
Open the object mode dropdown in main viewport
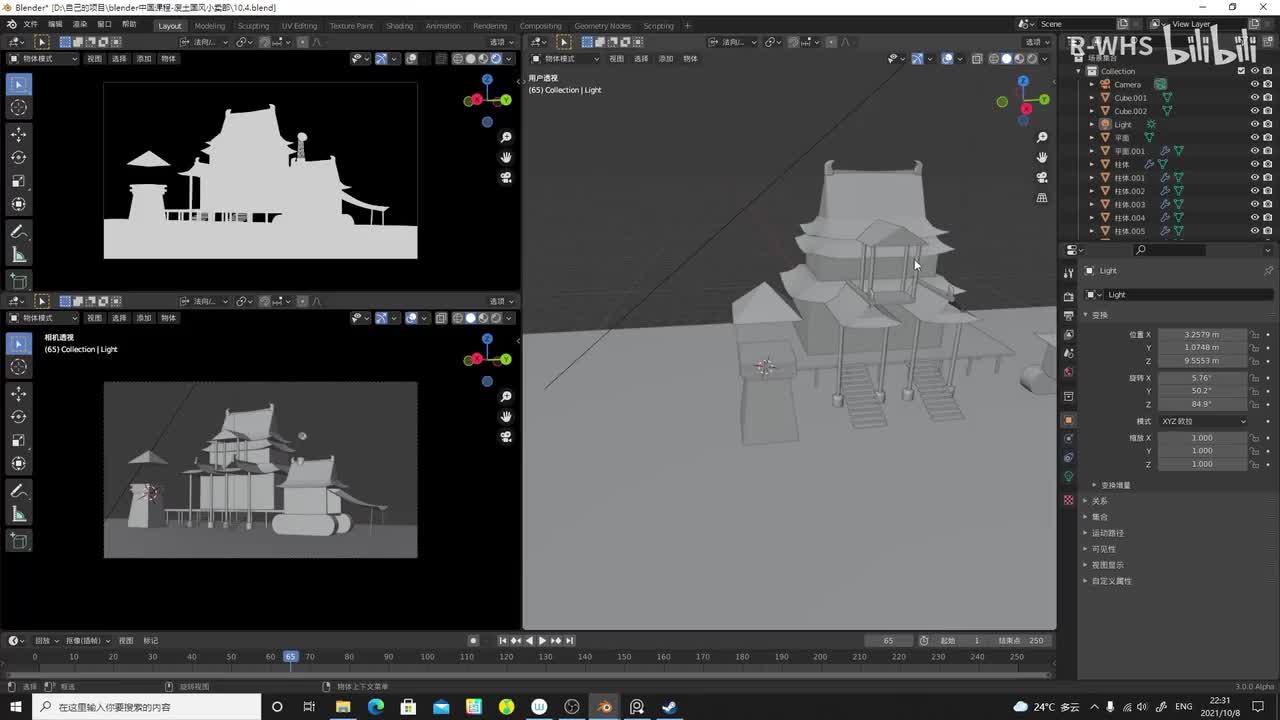(x=564, y=59)
